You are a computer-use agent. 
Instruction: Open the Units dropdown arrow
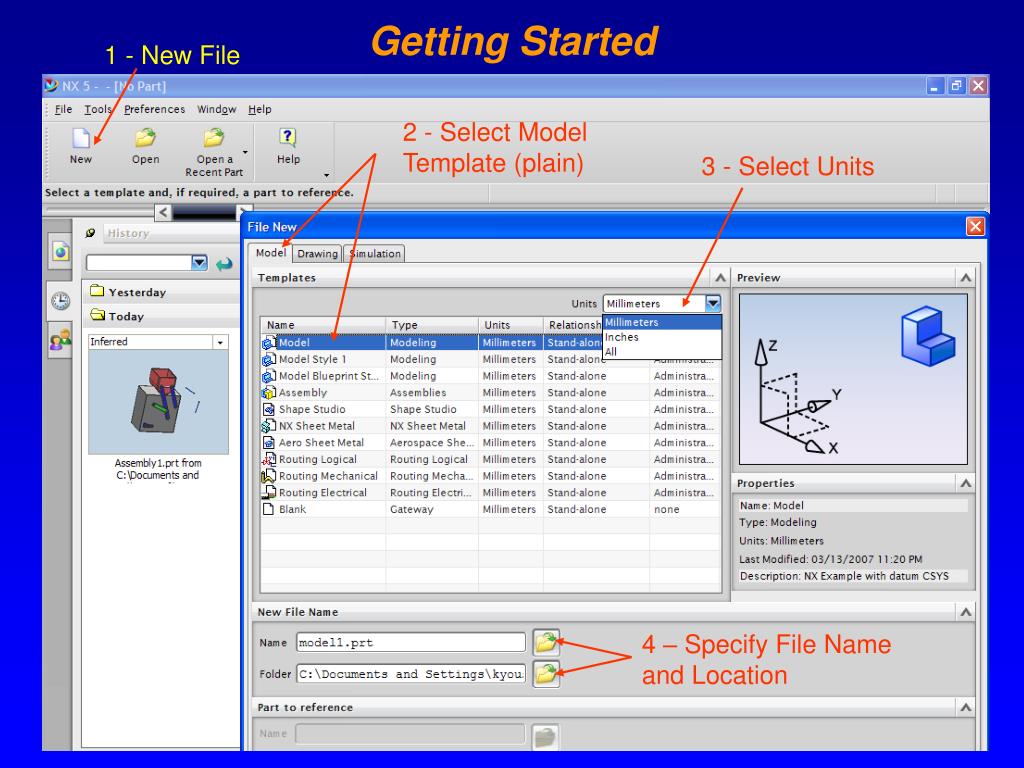coord(712,304)
